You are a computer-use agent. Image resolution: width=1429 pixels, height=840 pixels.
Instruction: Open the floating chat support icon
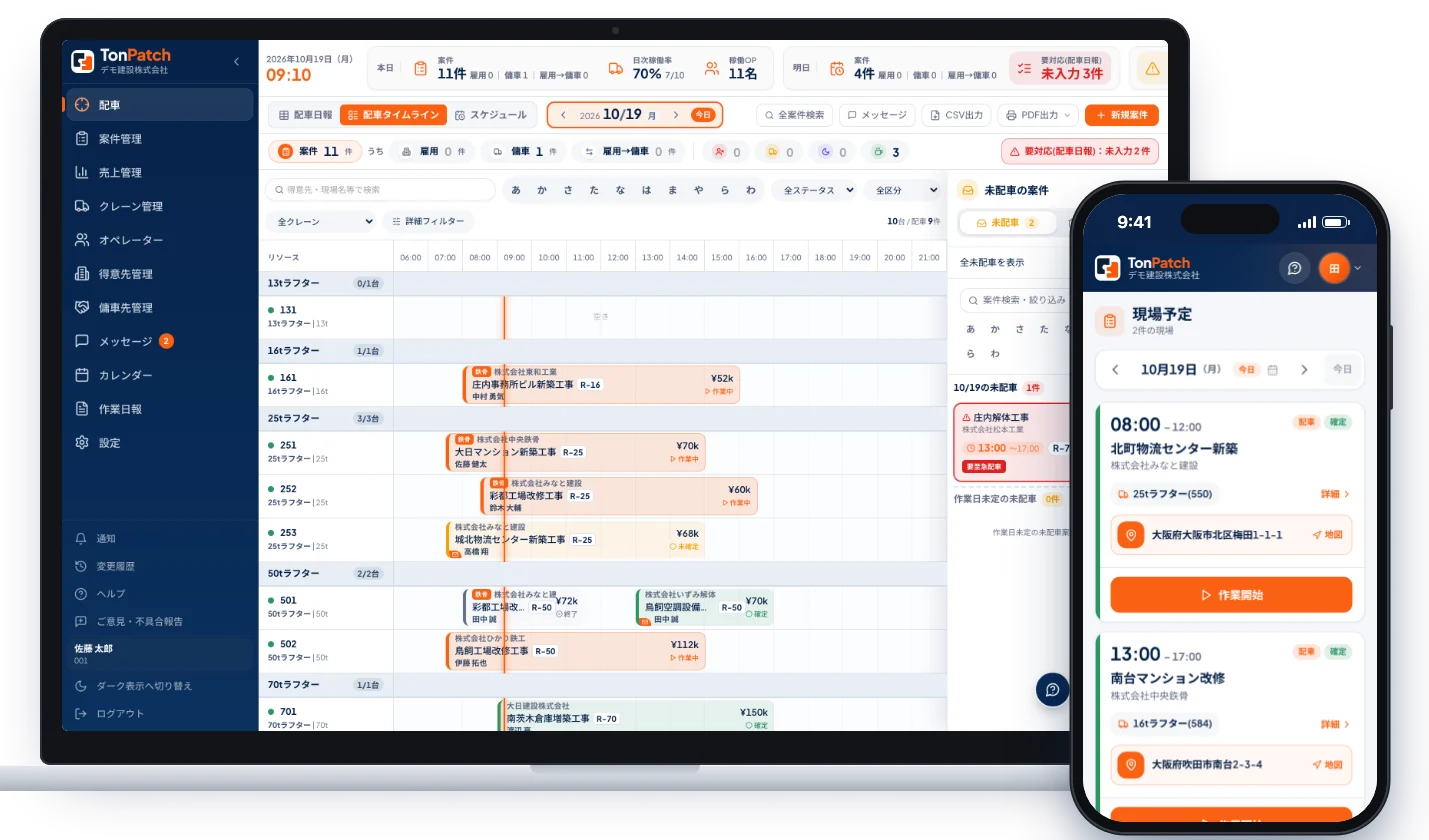tap(1052, 689)
